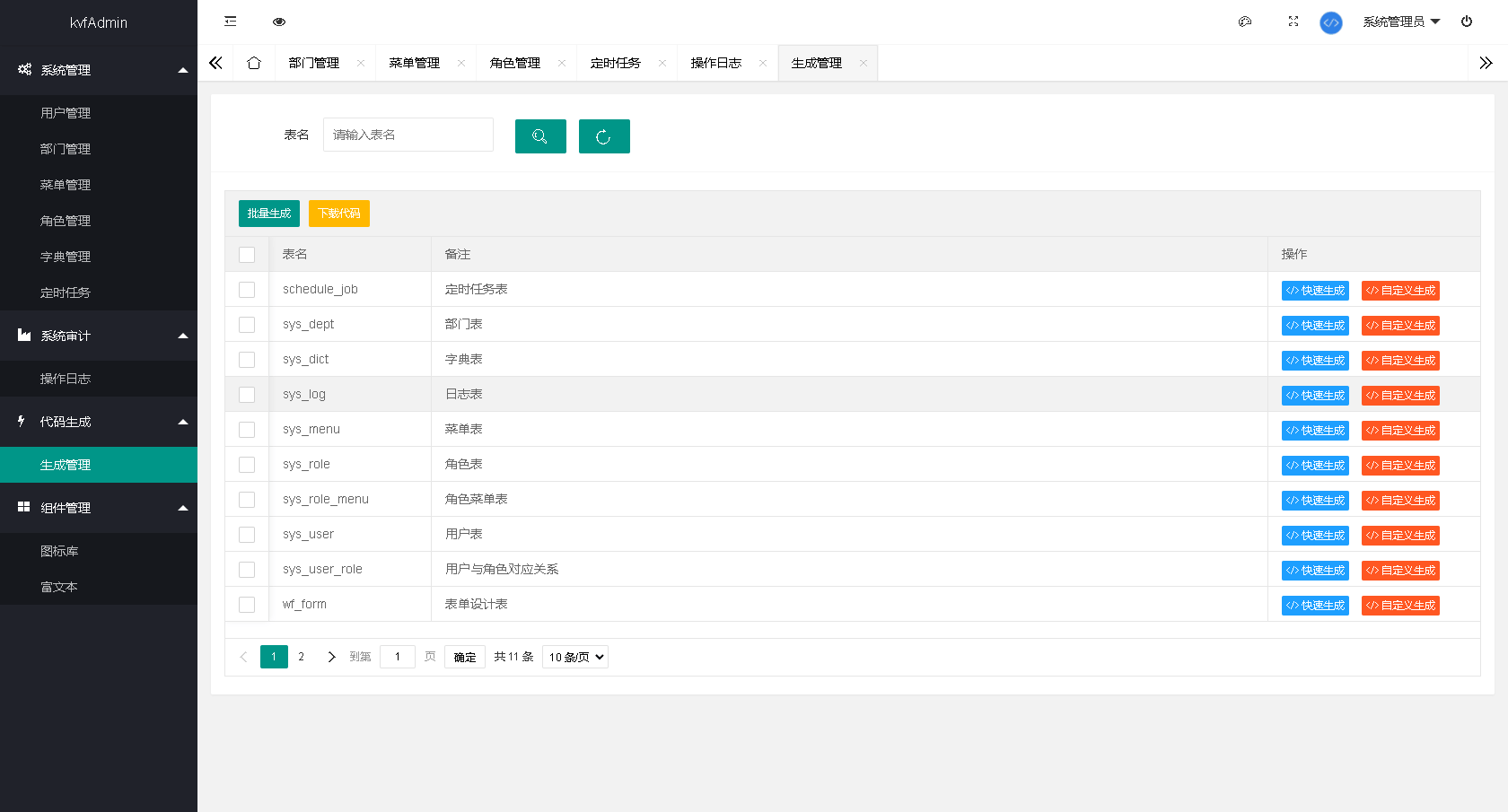
Task: Click the eye preview icon in header
Action: coord(279,21)
